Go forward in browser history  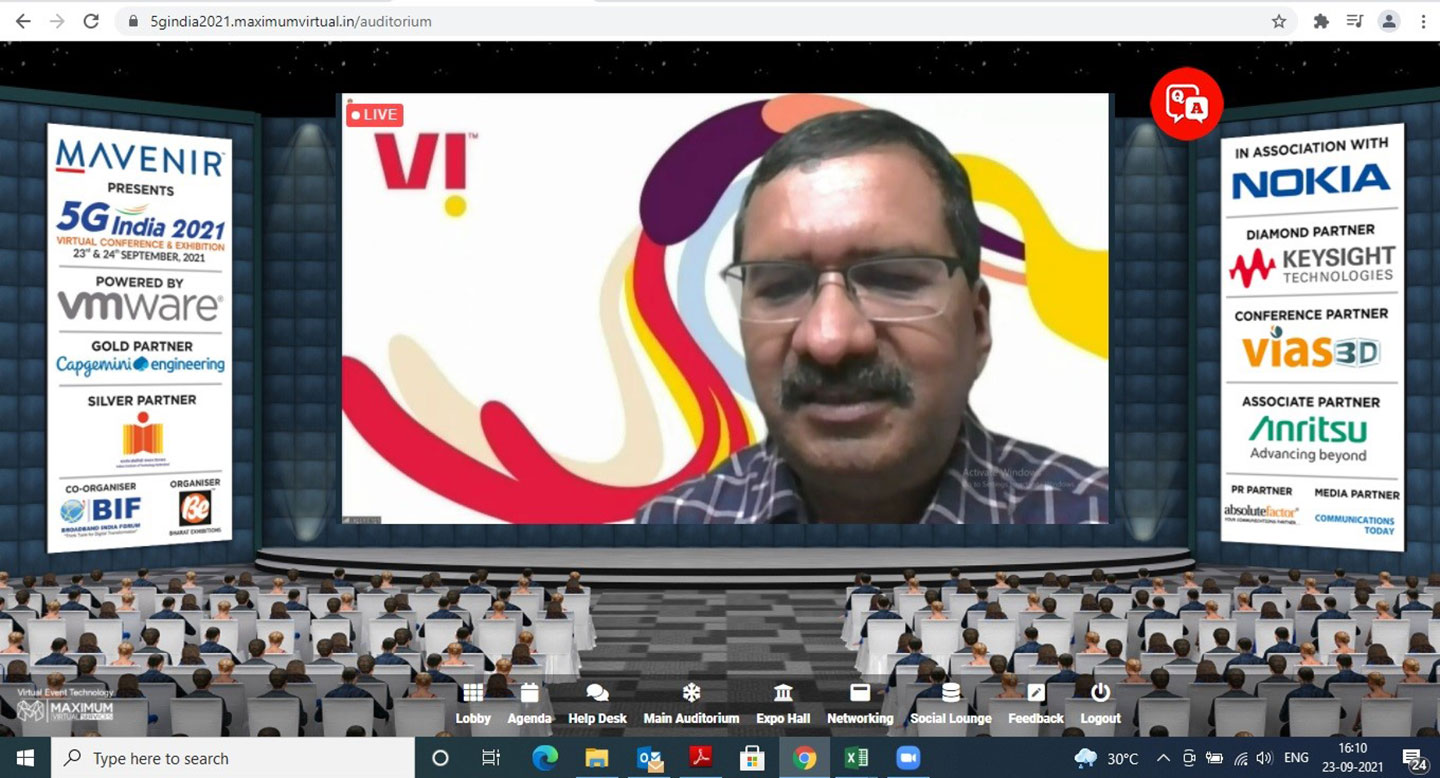coord(57,21)
